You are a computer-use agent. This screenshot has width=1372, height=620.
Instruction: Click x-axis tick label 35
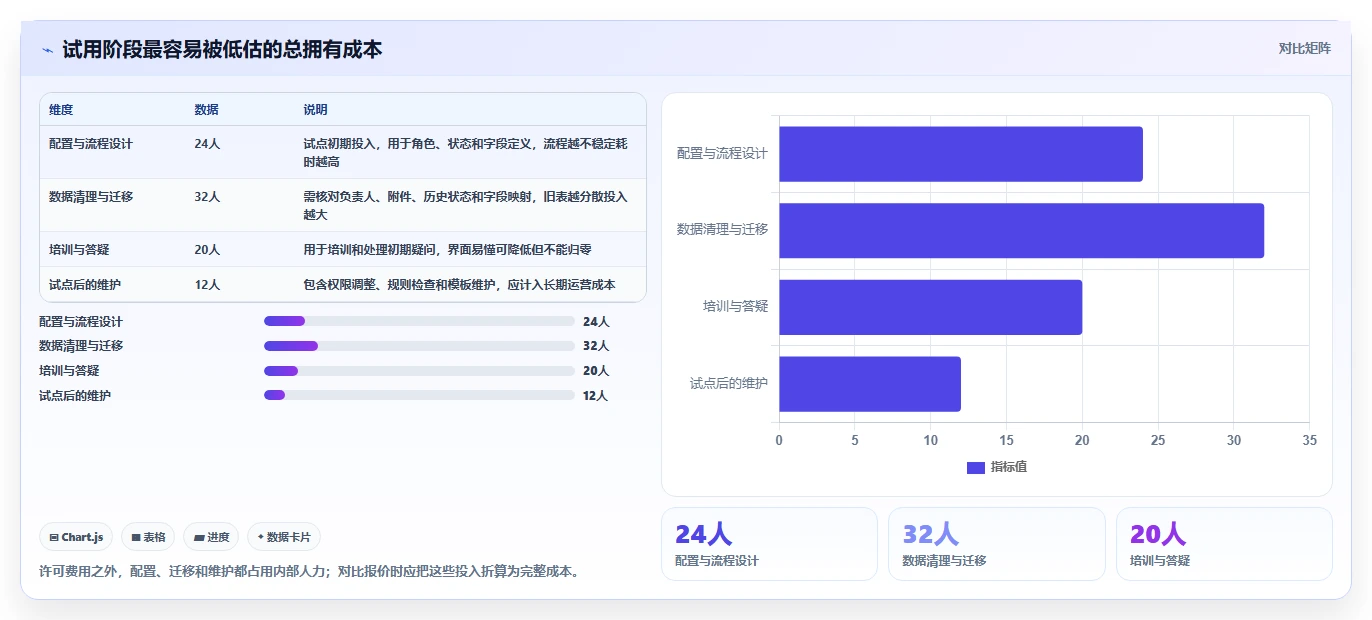click(x=1310, y=440)
